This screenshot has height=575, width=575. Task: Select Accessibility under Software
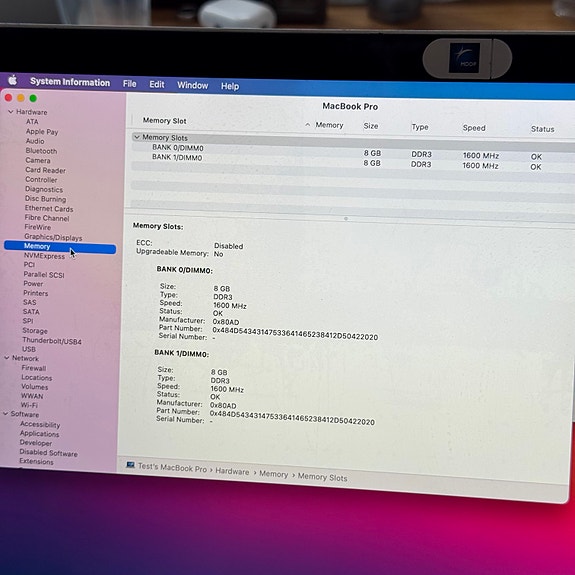click(40, 424)
